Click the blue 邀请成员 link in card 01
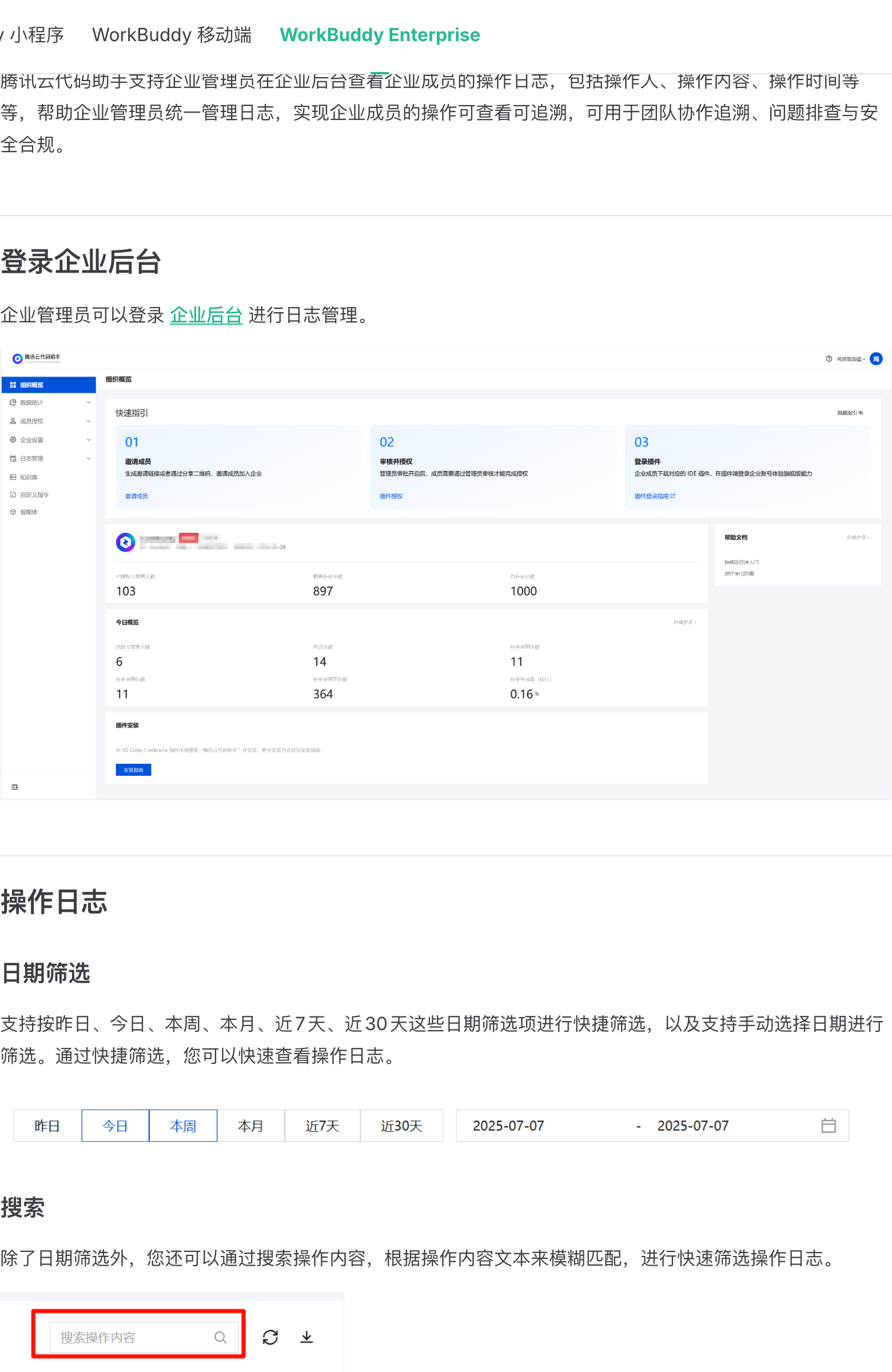This screenshot has height=1372, width=892. tap(136, 496)
